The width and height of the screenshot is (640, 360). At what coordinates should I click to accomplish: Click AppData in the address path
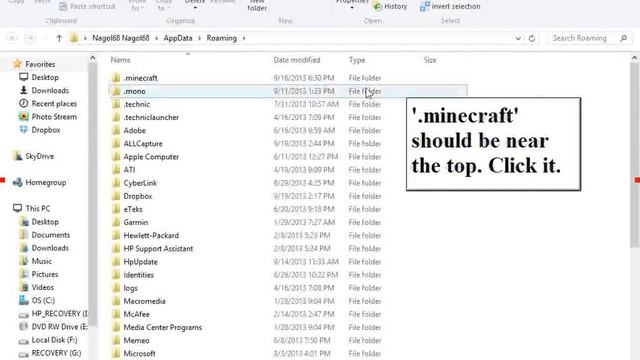(178, 38)
